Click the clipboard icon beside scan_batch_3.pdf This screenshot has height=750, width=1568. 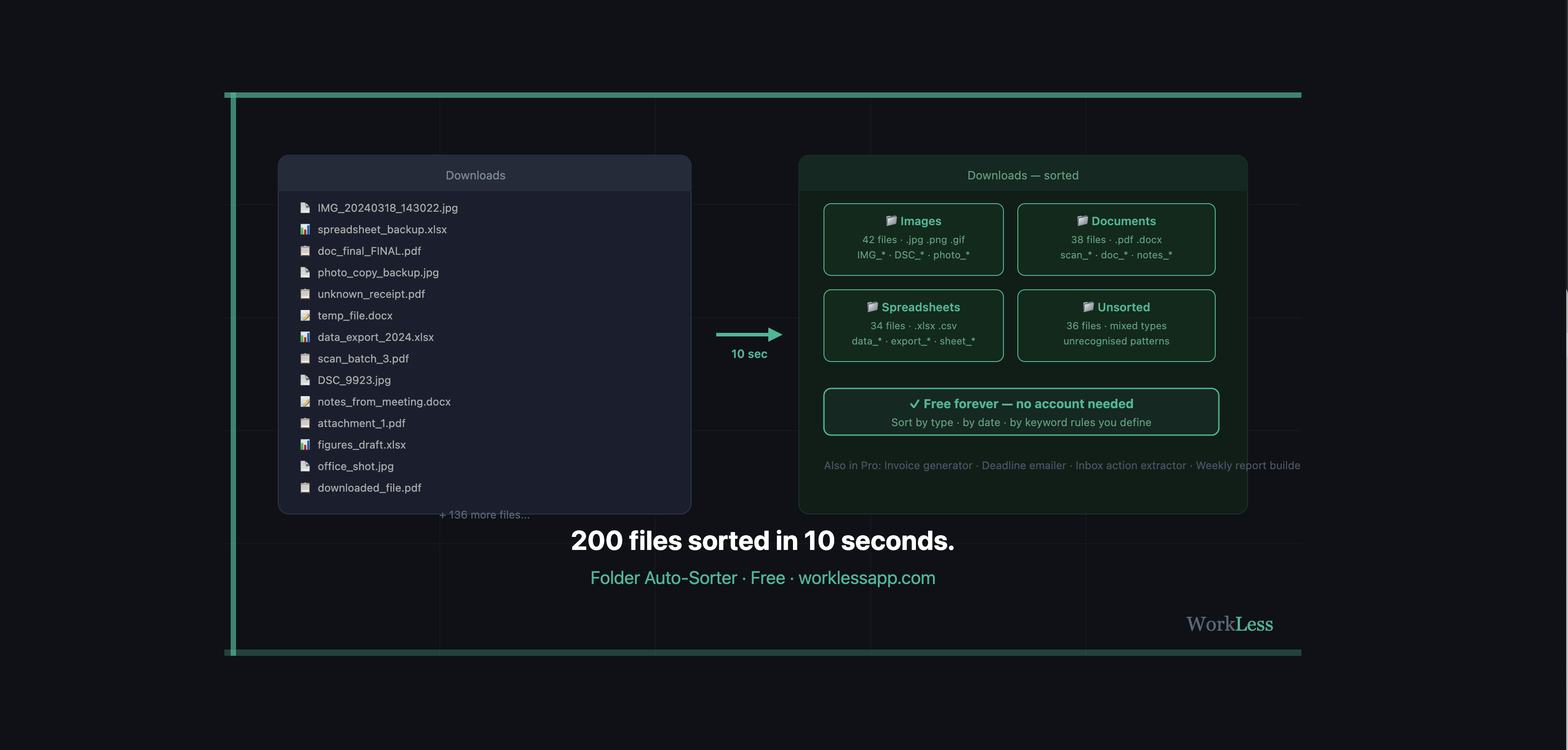[x=305, y=358]
